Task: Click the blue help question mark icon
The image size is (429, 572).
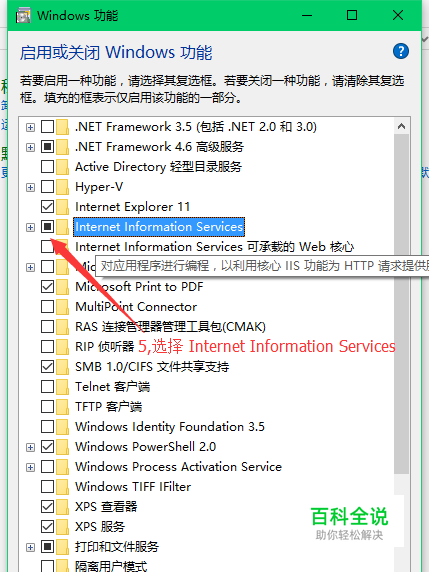Action: 401,51
